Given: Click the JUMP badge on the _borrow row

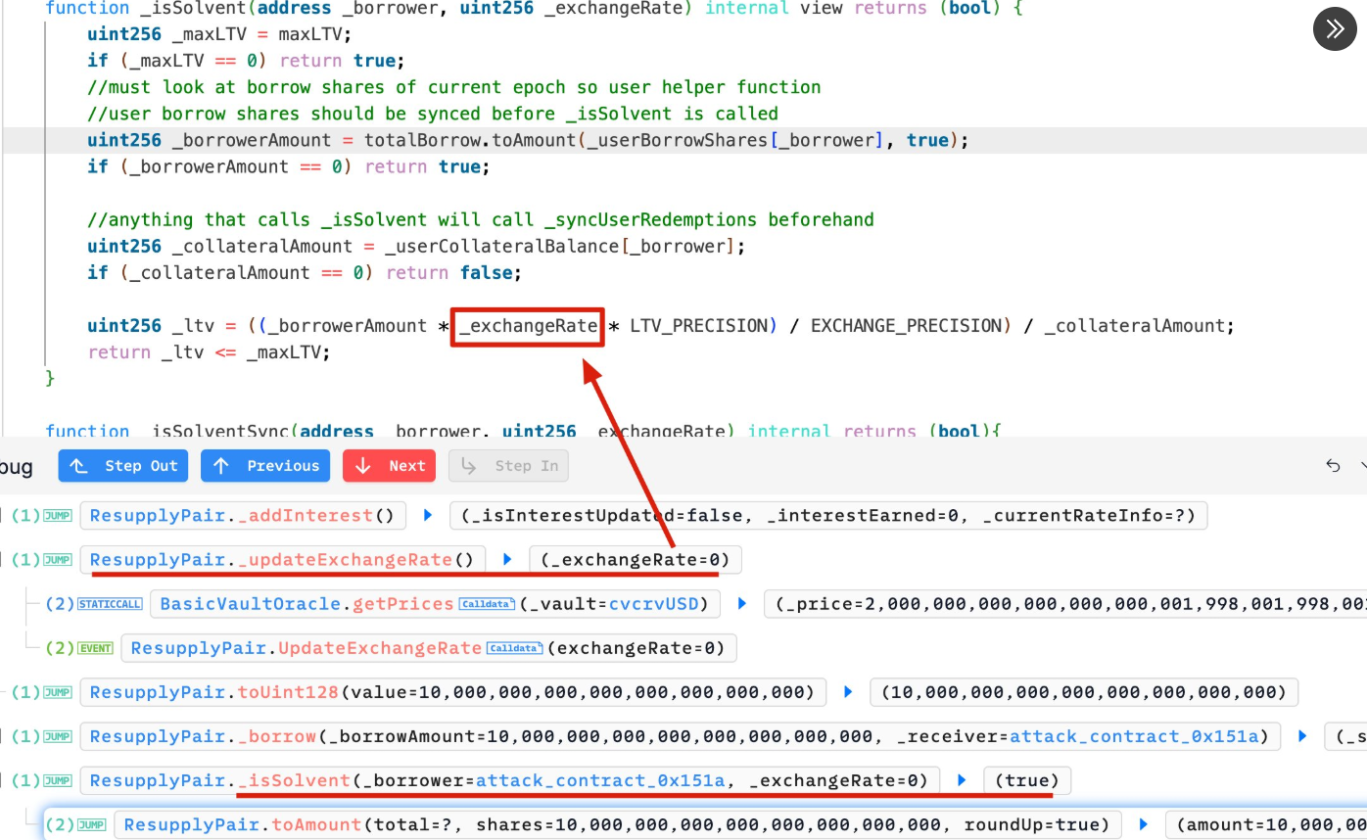Looking at the screenshot, I should 57,736.
